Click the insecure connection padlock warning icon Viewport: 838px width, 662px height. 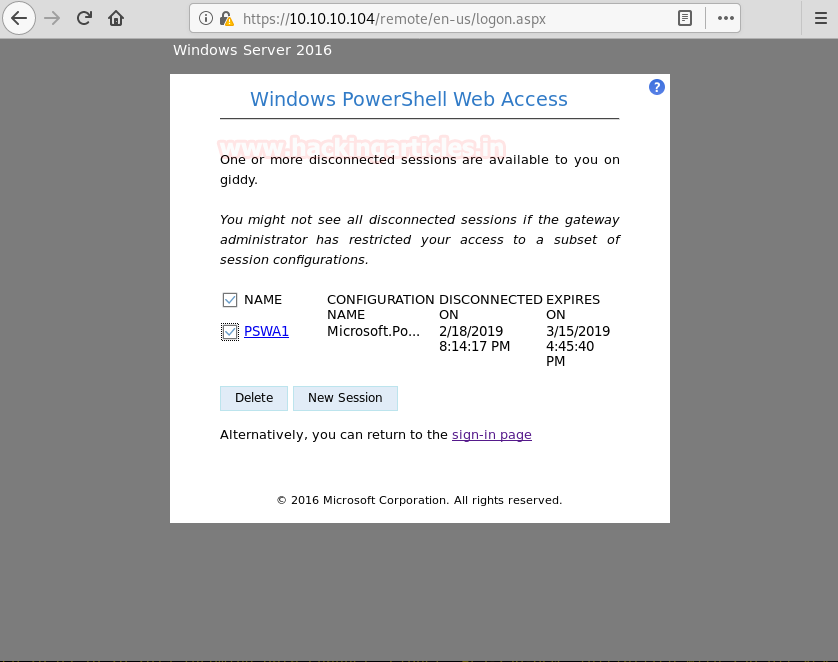point(227,19)
